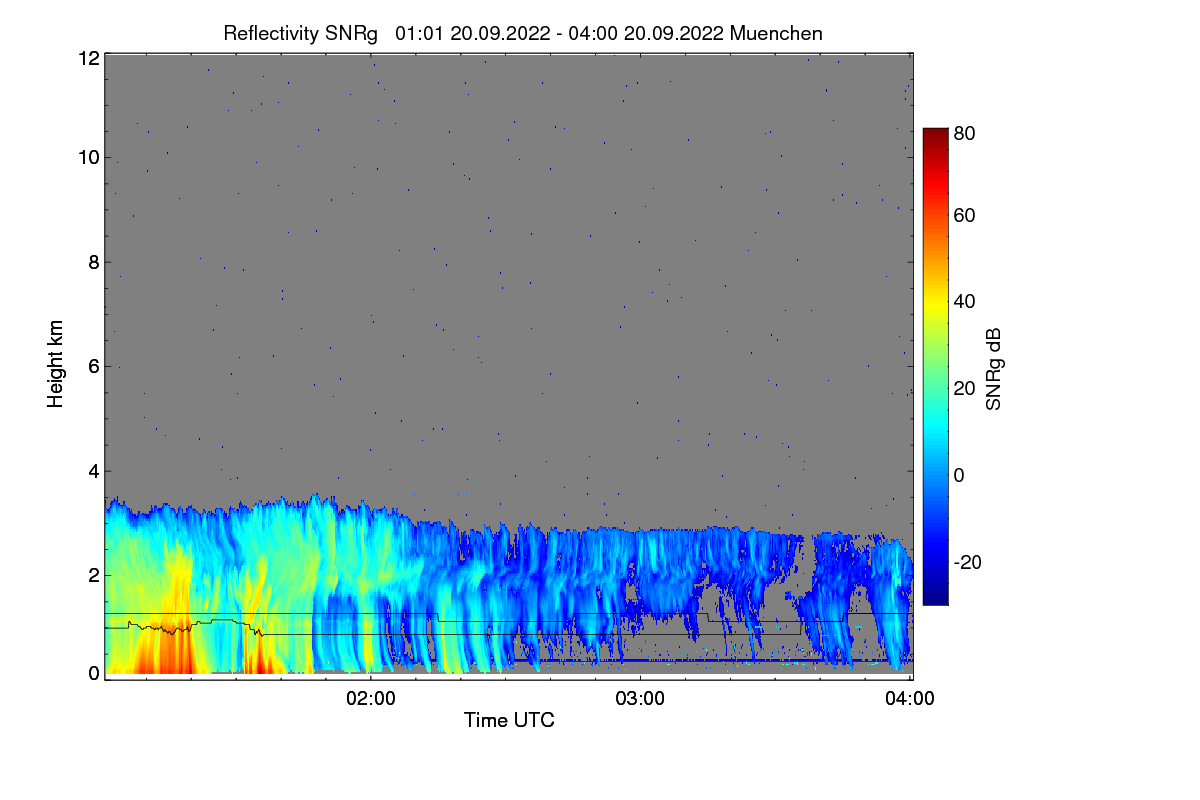Screen dimensions: 1200x800
Task: Click the 'Height km' axis label
Action: [x=55, y=364]
